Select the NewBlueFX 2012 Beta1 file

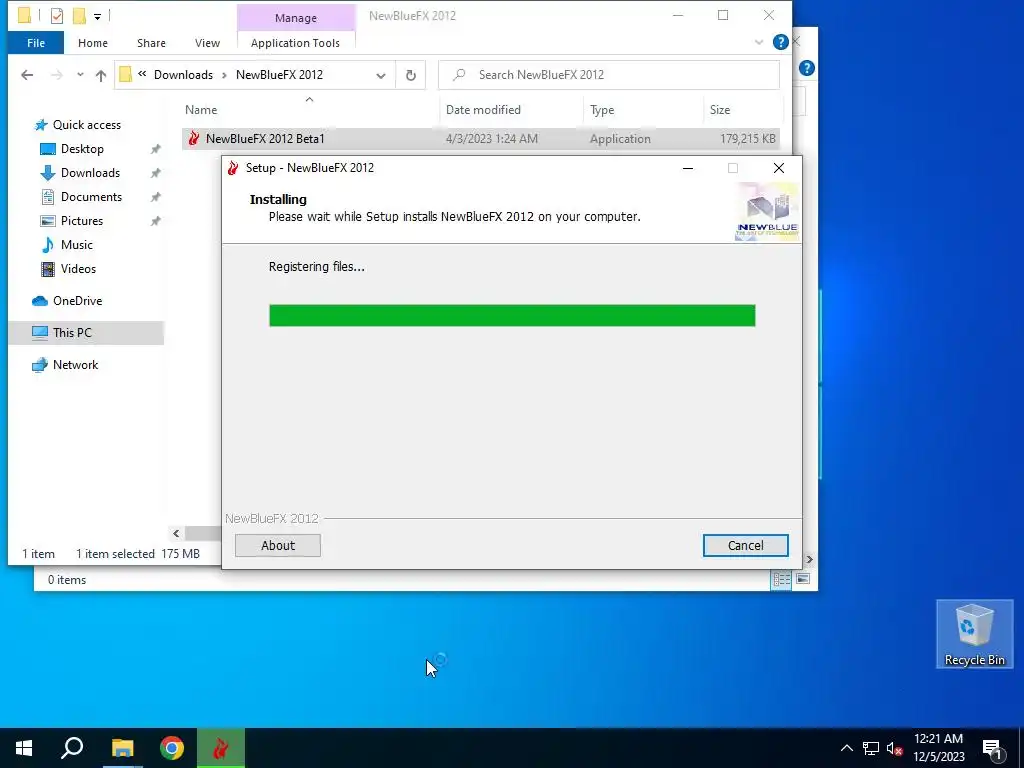point(481,138)
